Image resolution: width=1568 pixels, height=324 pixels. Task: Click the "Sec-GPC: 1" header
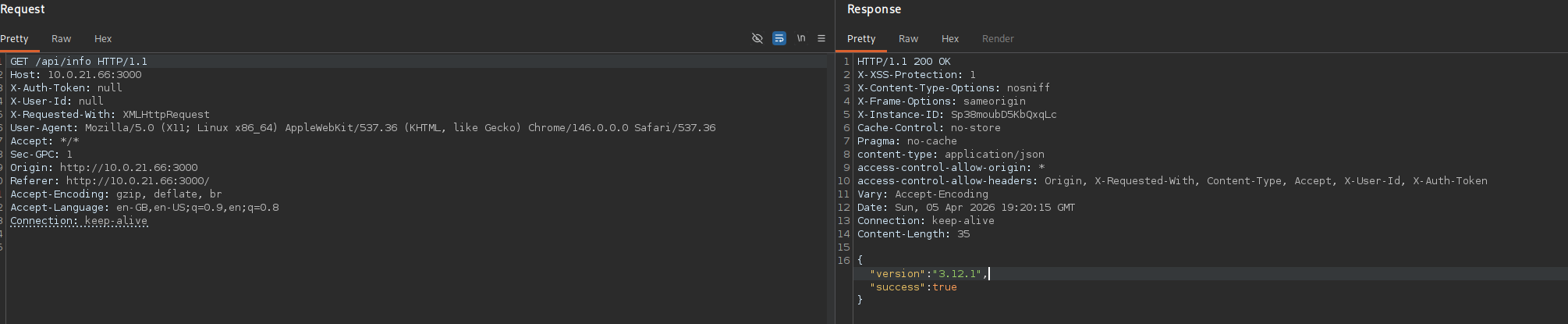(41, 154)
